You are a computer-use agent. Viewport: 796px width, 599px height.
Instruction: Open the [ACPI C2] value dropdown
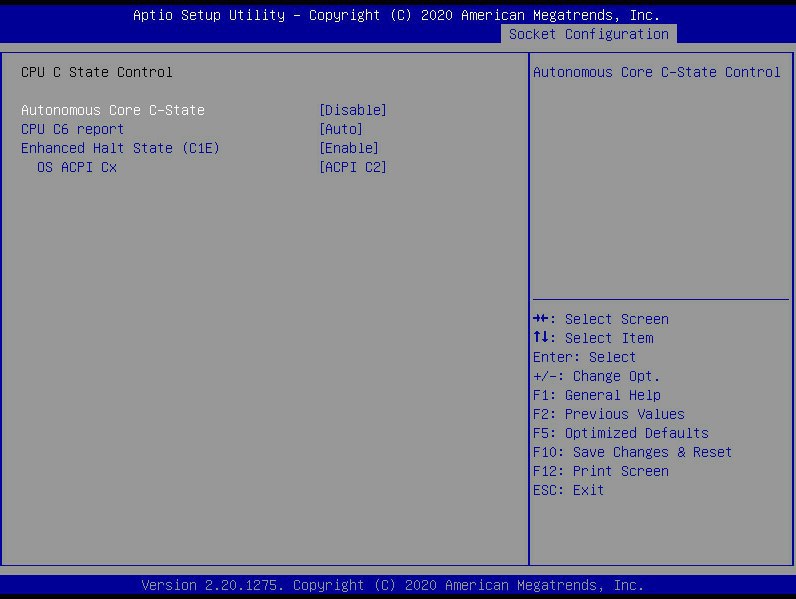(353, 167)
